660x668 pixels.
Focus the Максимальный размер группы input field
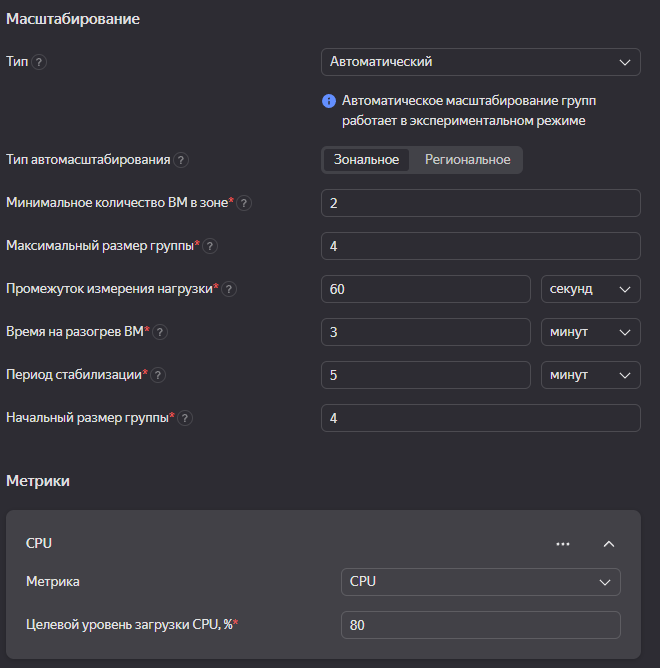481,246
